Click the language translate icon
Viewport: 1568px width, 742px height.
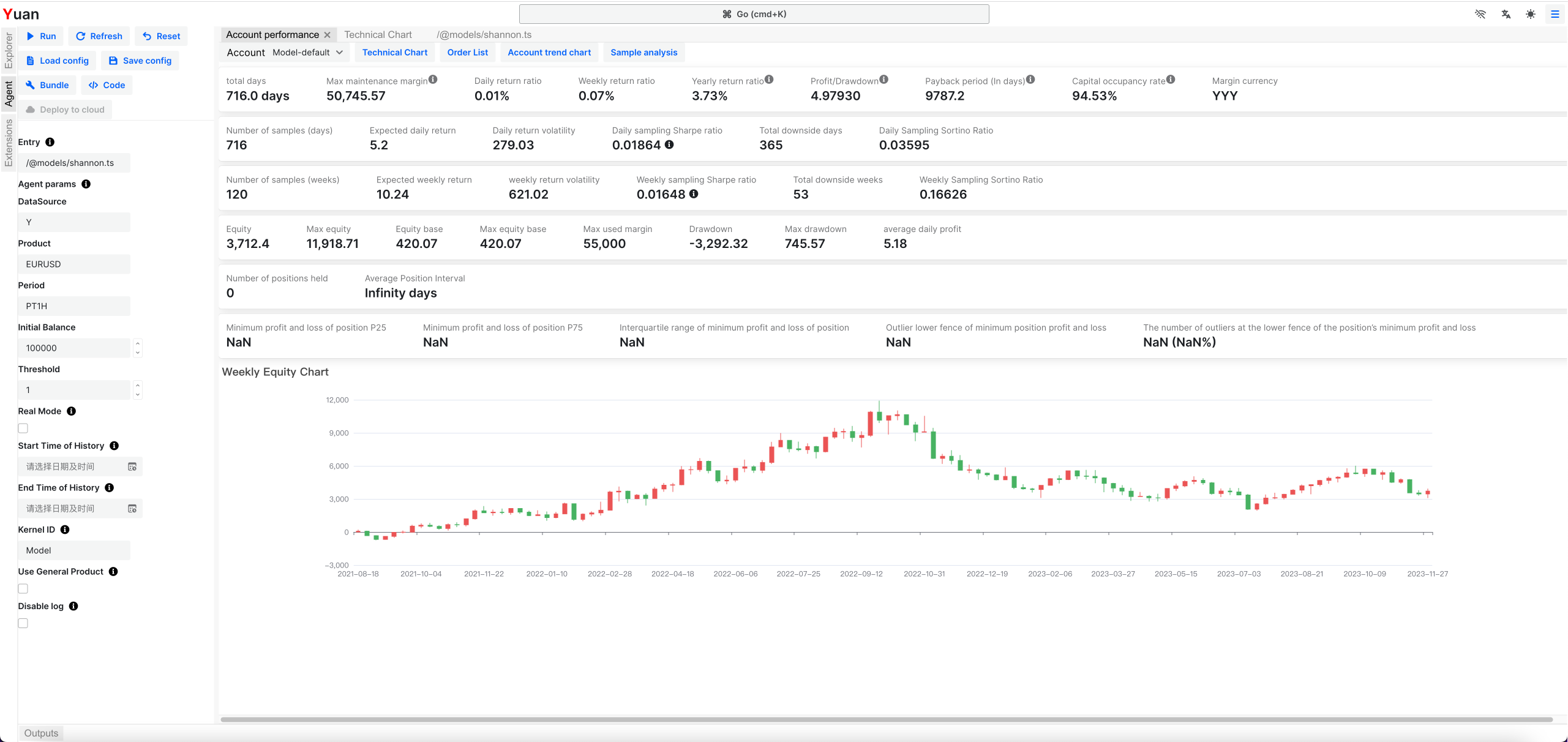1506,14
